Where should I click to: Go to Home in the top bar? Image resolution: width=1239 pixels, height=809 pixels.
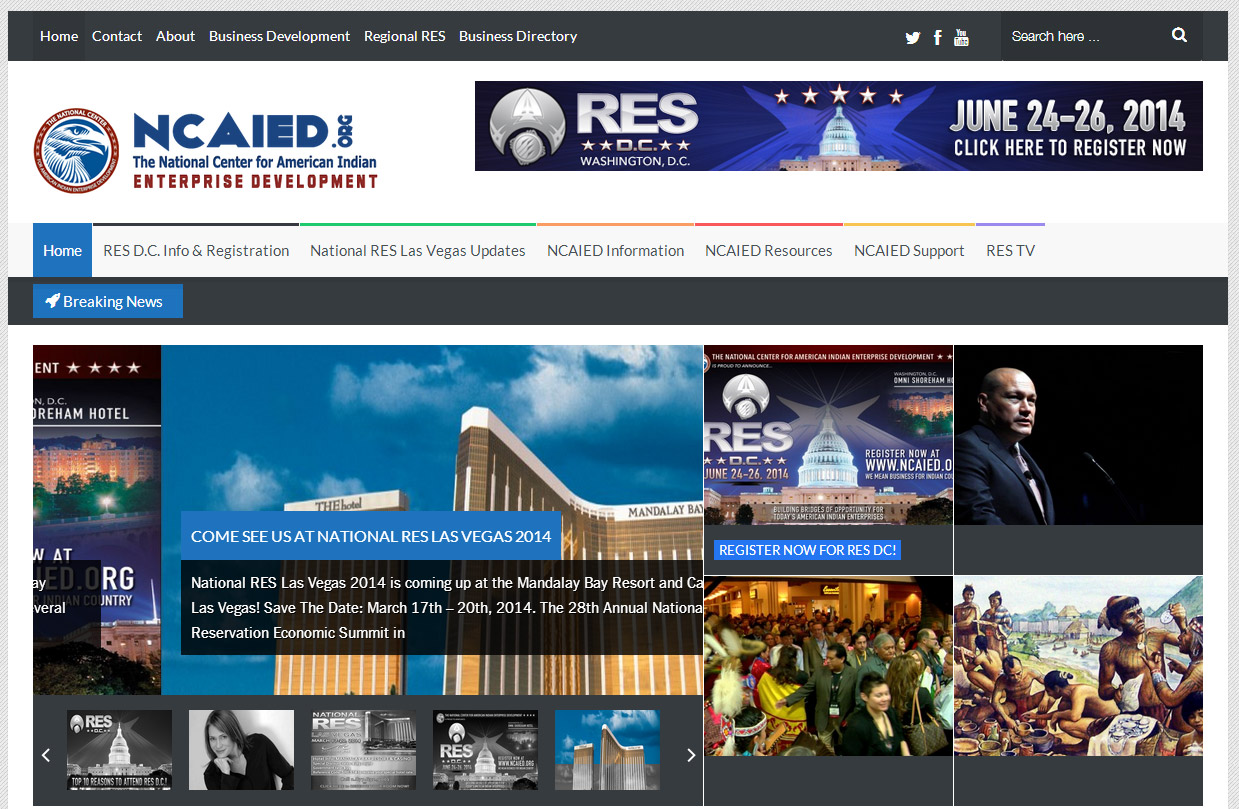tap(59, 36)
